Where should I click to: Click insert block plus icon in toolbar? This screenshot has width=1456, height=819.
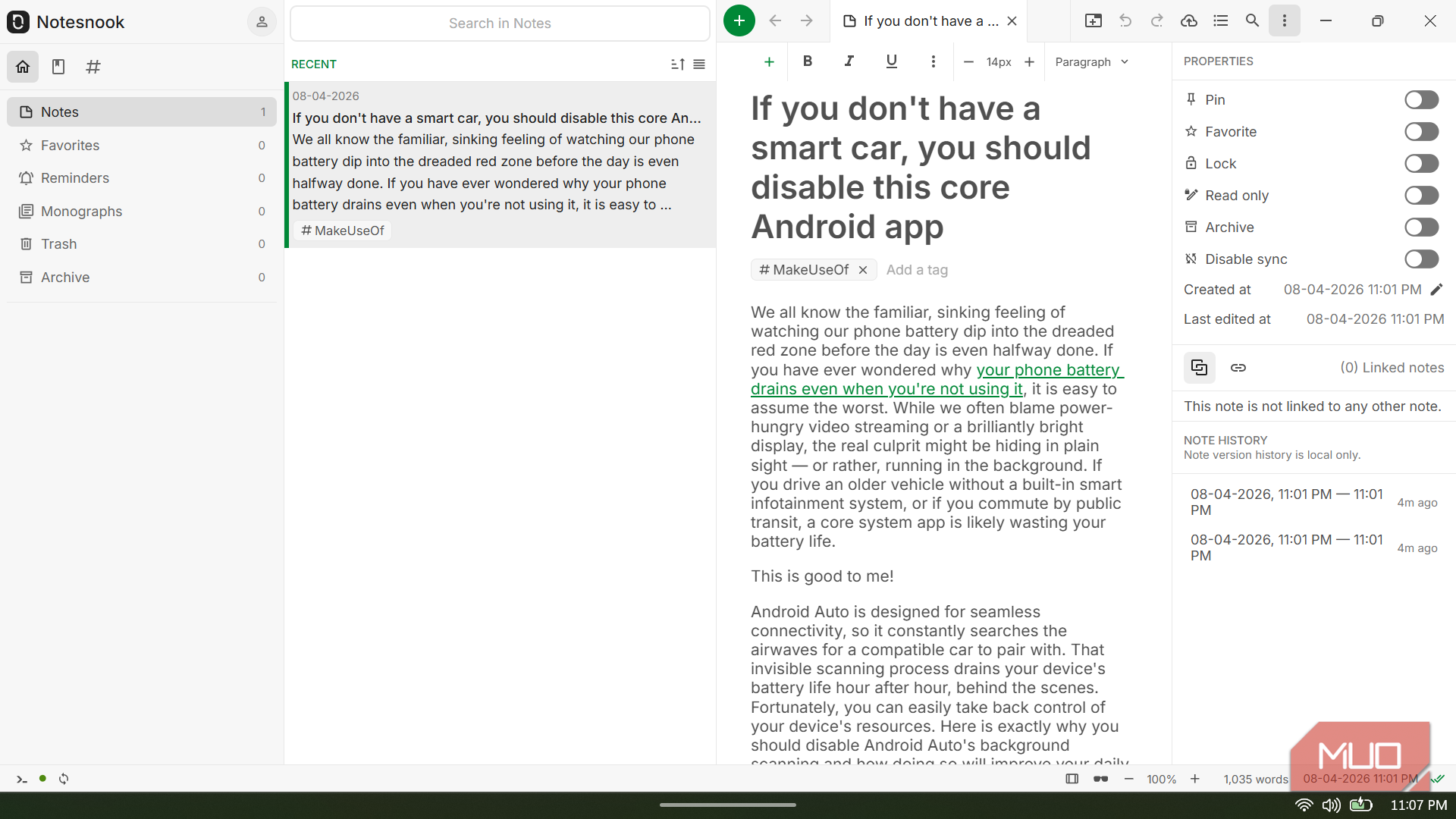pos(769,61)
